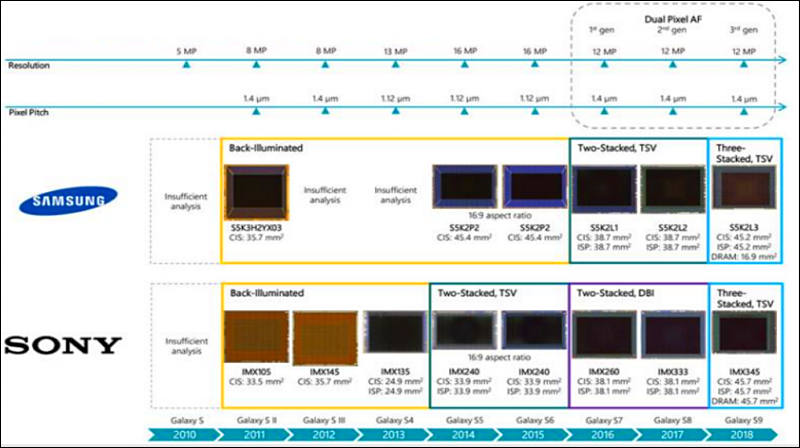Image resolution: width=800 pixels, height=448 pixels.
Task: Click the 'S5K3H2YX03' part number
Action: point(256,228)
